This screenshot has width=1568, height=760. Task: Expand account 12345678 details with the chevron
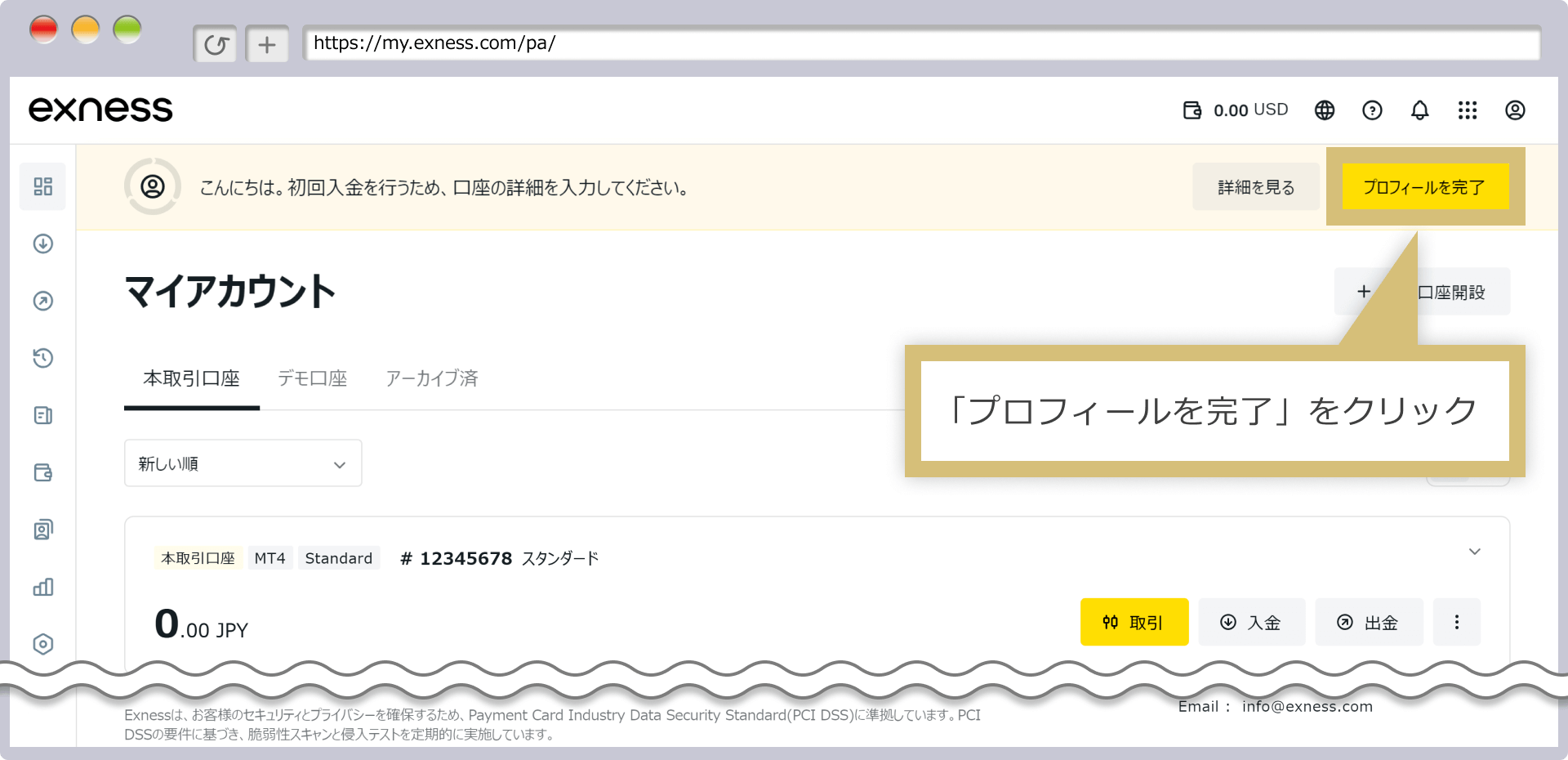(1475, 552)
